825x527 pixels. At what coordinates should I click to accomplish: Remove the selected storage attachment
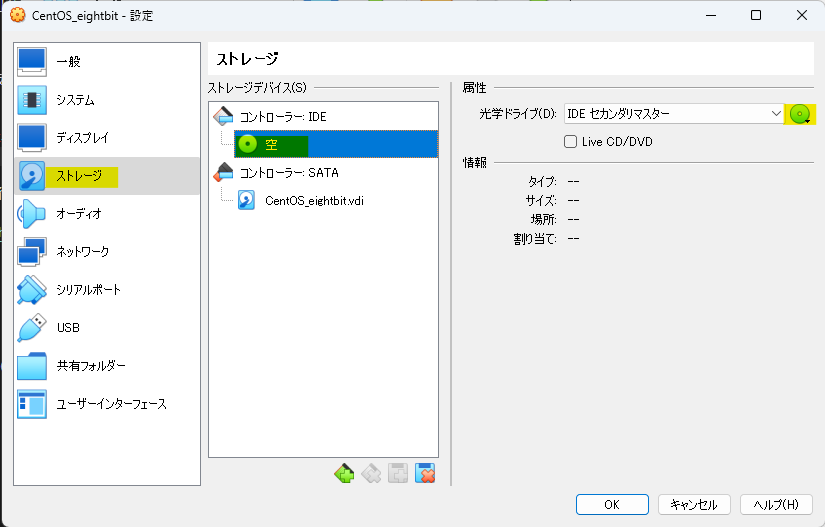click(425, 473)
